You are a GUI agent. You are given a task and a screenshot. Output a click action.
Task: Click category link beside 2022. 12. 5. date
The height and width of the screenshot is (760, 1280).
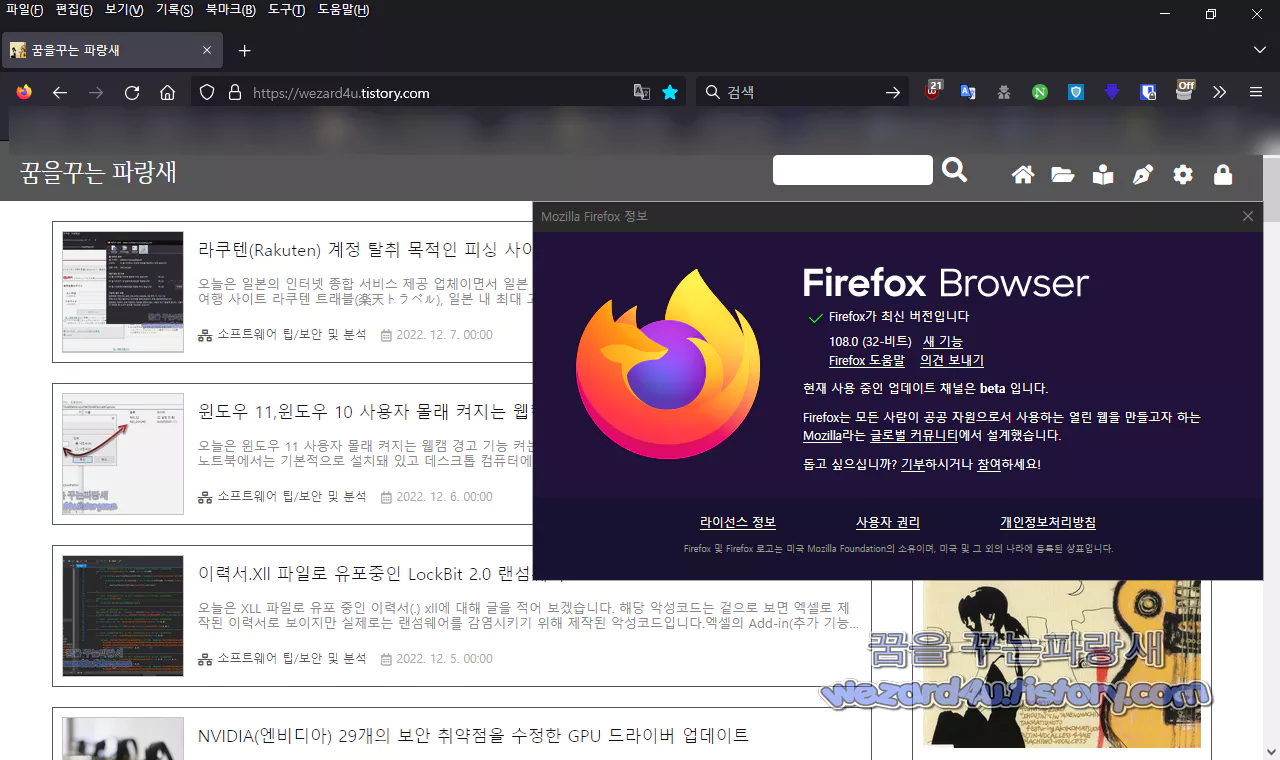coord(292,659)
